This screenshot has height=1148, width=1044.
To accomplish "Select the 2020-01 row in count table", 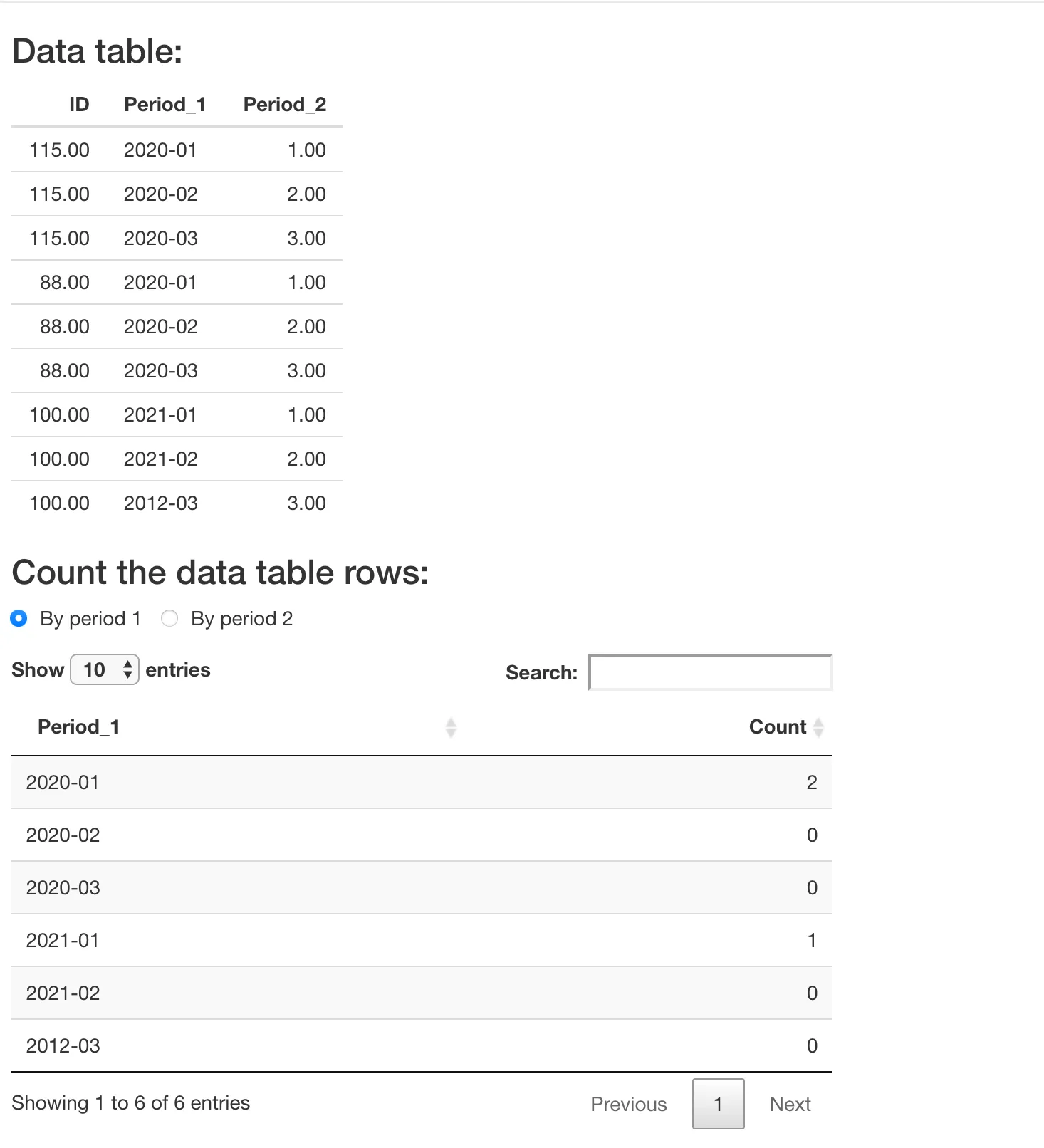I will [422, 782].
